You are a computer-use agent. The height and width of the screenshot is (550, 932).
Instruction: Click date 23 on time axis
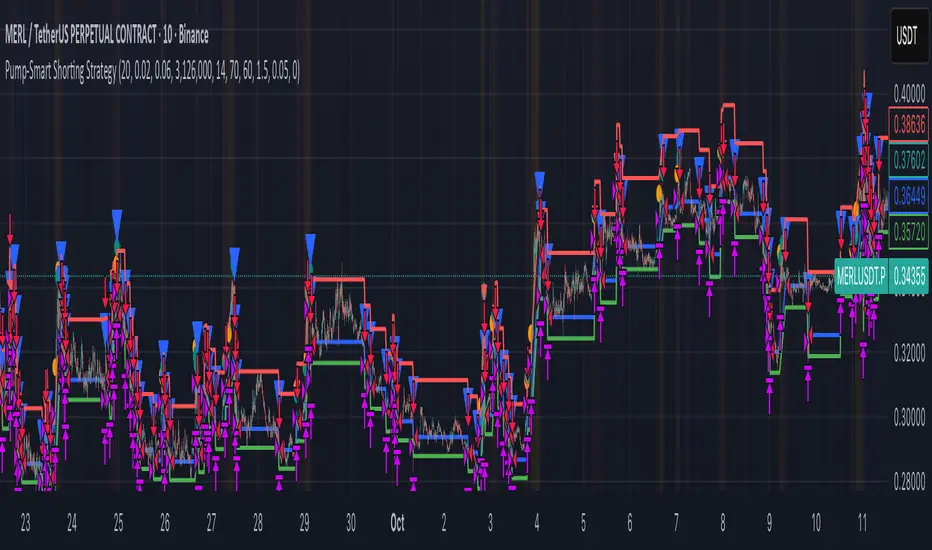click(25, 523)
